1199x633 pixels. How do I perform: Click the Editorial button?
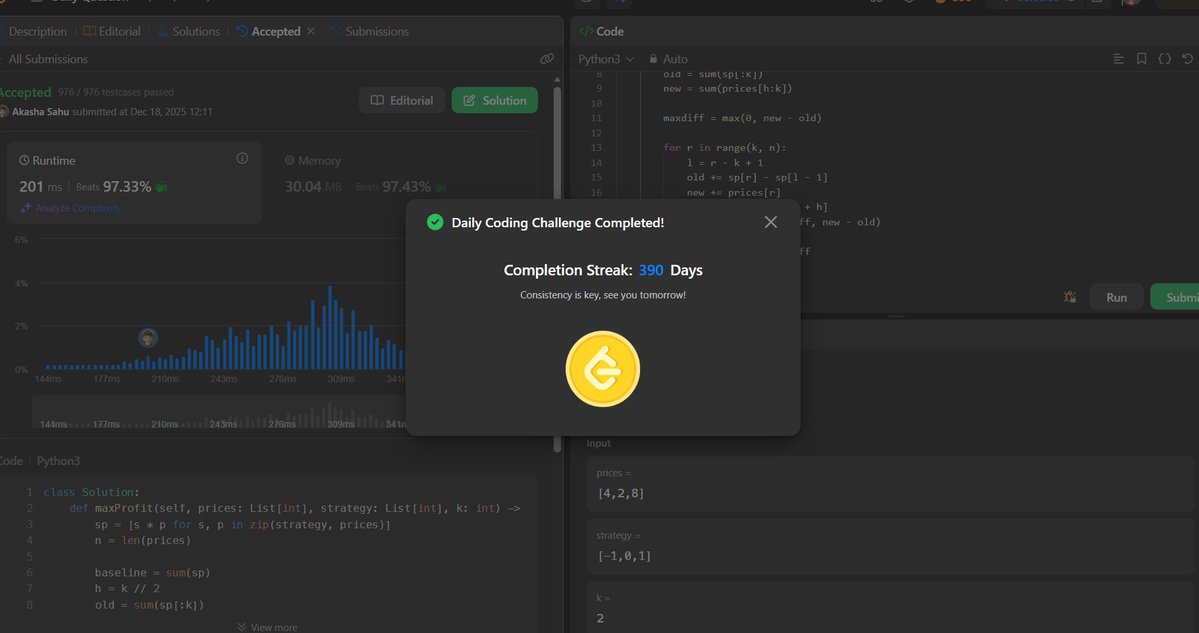click(x=401, y=100)
